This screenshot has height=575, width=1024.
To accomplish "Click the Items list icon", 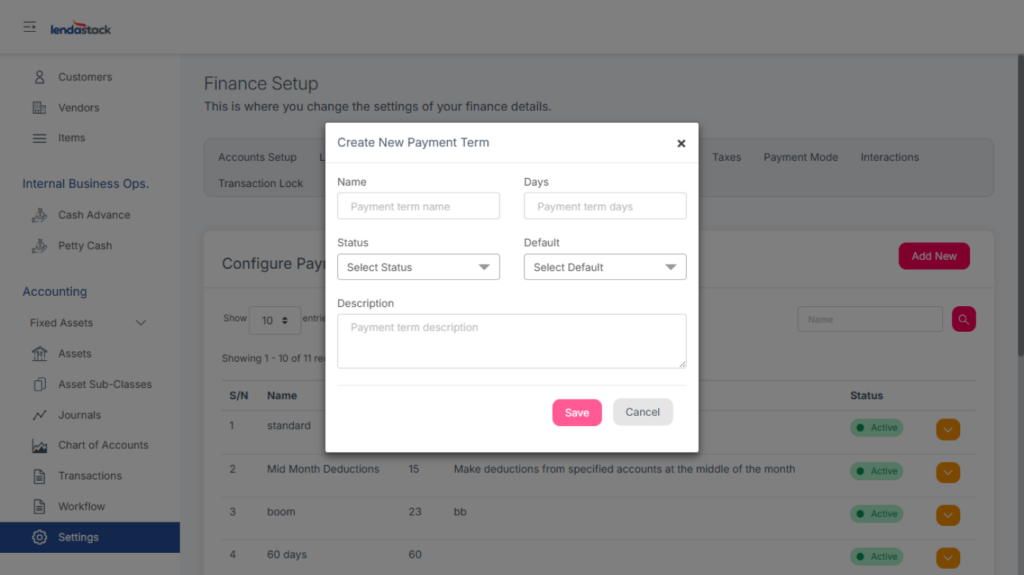I will pyautogui.click(x=40, y=138).
